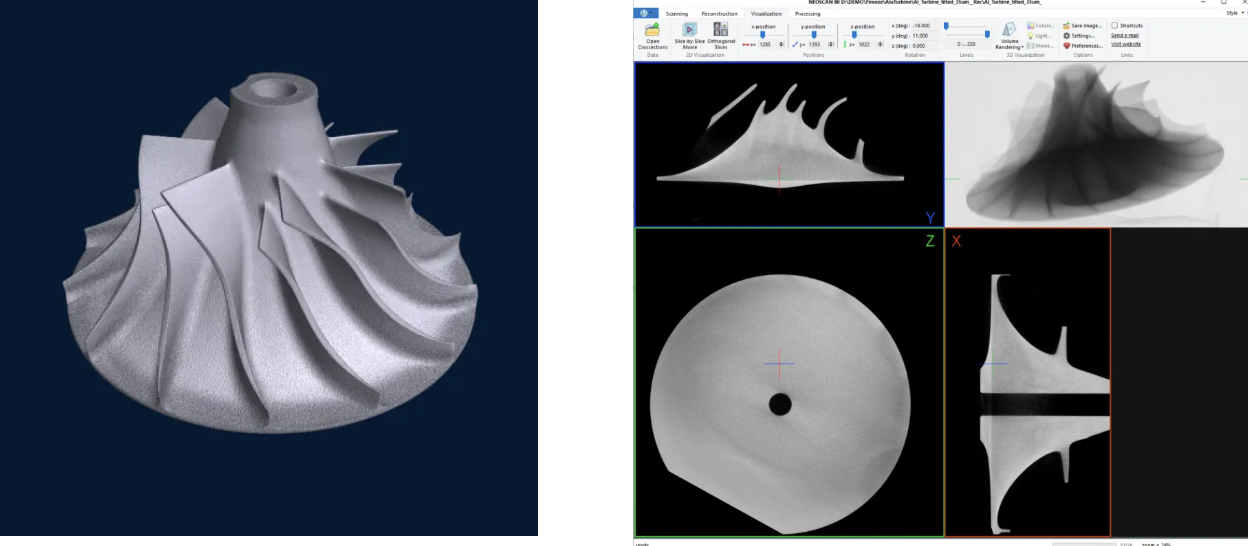Open the Processing tab
This screenshot has width=1248, height=546.
807,14
